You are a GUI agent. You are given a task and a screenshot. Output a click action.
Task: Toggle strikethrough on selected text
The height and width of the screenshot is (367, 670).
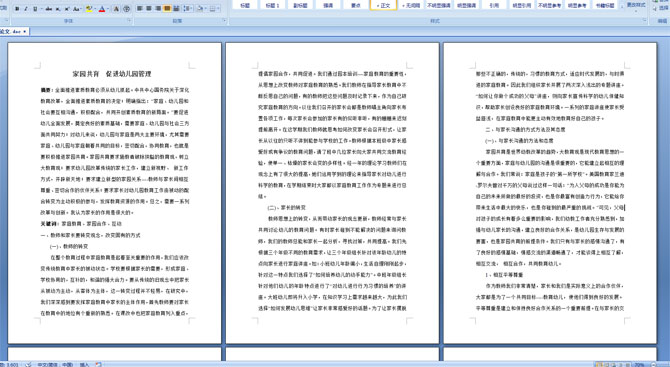(x=49, y=9)
